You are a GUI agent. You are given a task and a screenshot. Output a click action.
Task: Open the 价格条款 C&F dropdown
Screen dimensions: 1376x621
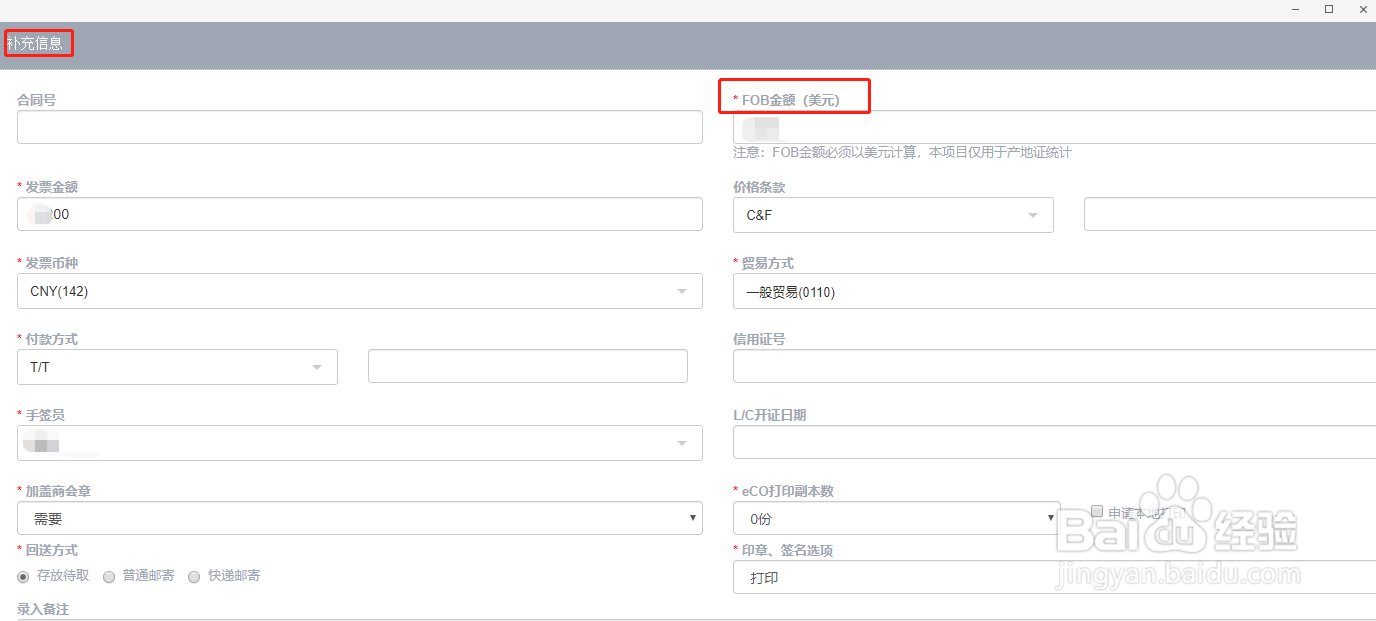coord(892,215)
